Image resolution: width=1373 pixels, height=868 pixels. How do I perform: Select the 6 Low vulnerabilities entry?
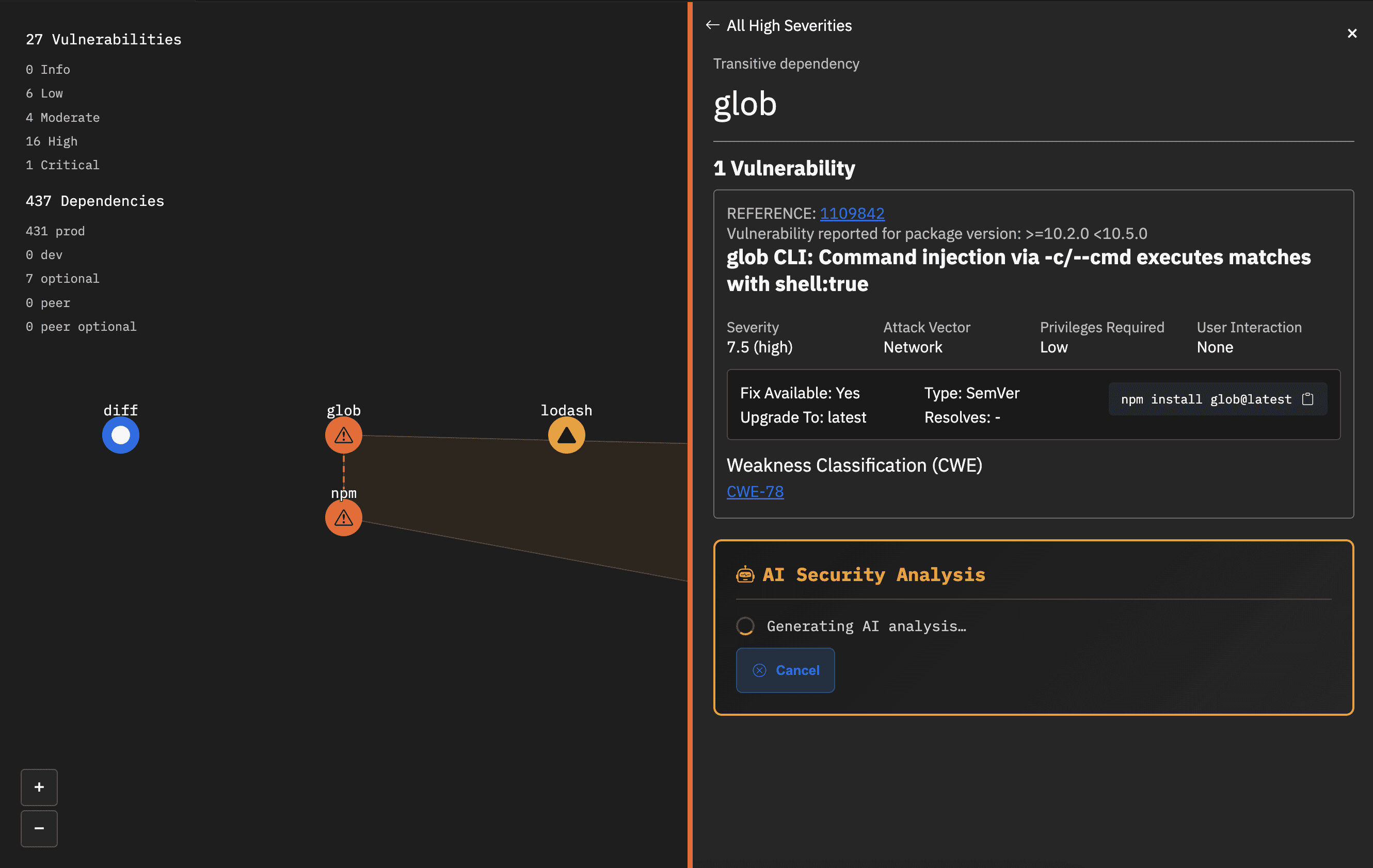44,93
